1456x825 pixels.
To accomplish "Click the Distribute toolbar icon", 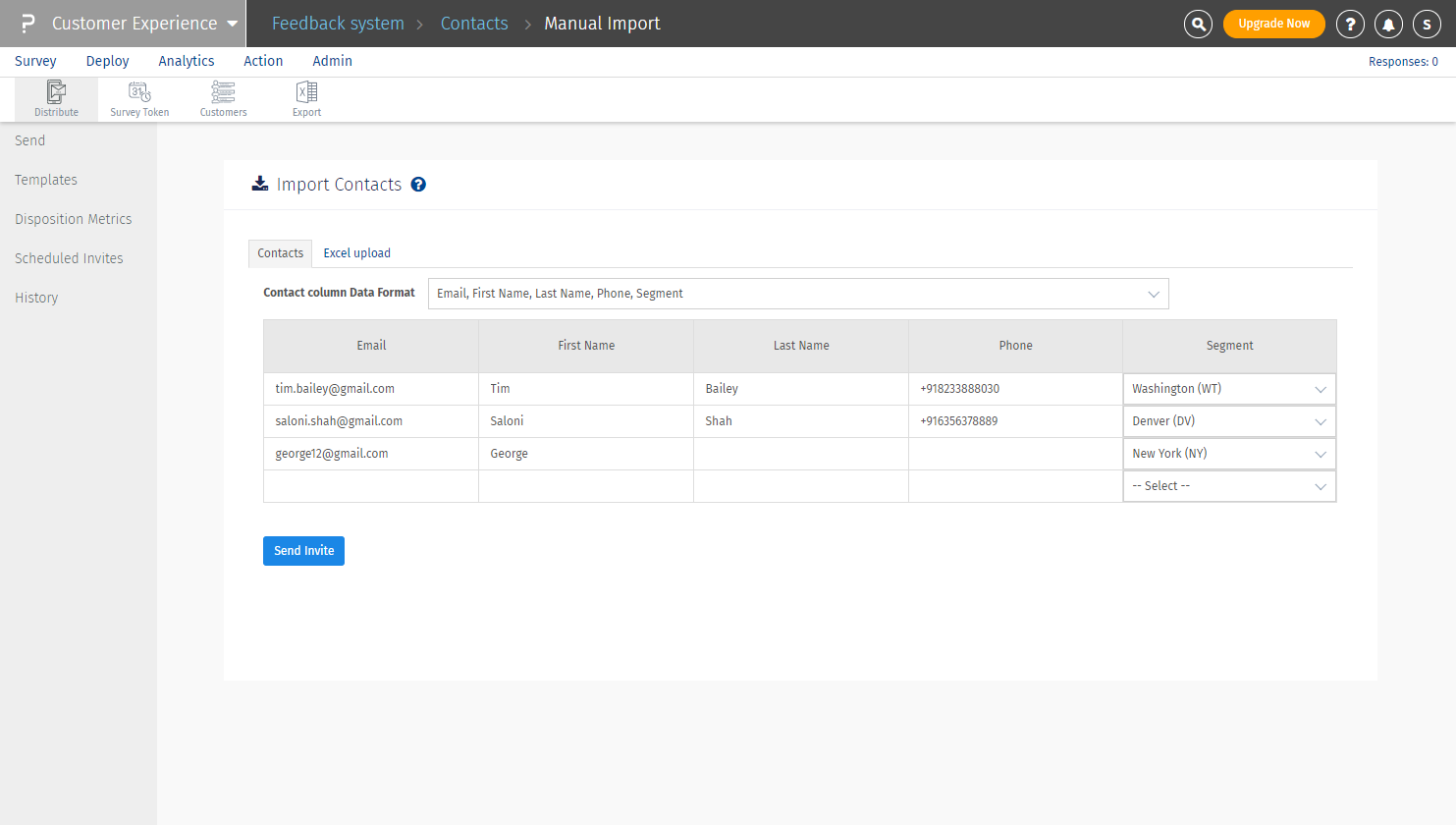I will pyautogui.click(x=56, y=92).
